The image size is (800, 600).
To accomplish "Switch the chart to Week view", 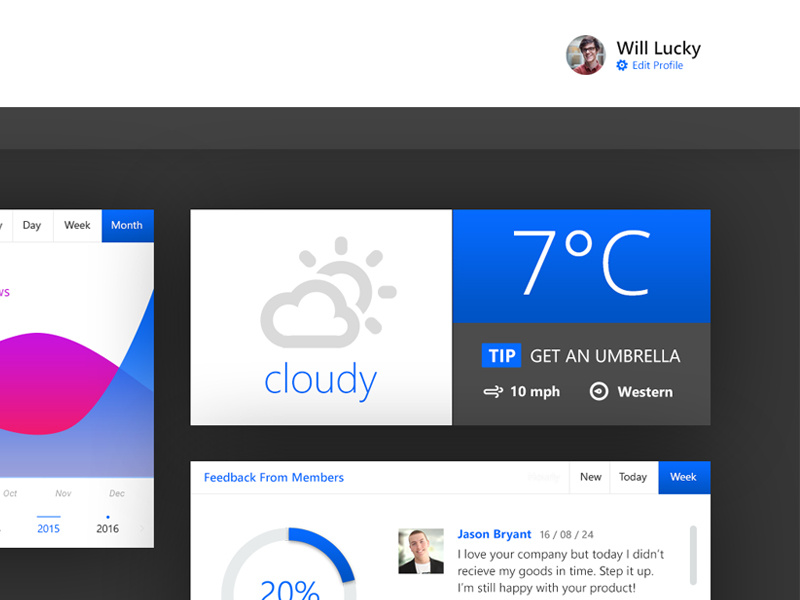I will click(x=77, y=226).
